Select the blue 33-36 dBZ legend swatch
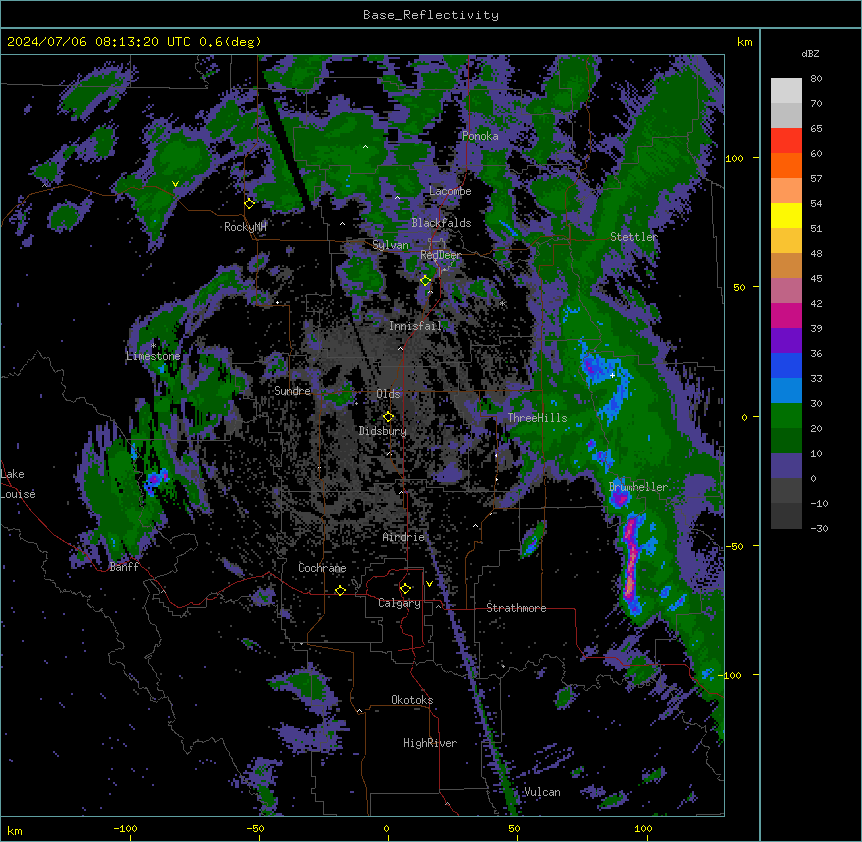 (786, 366)
